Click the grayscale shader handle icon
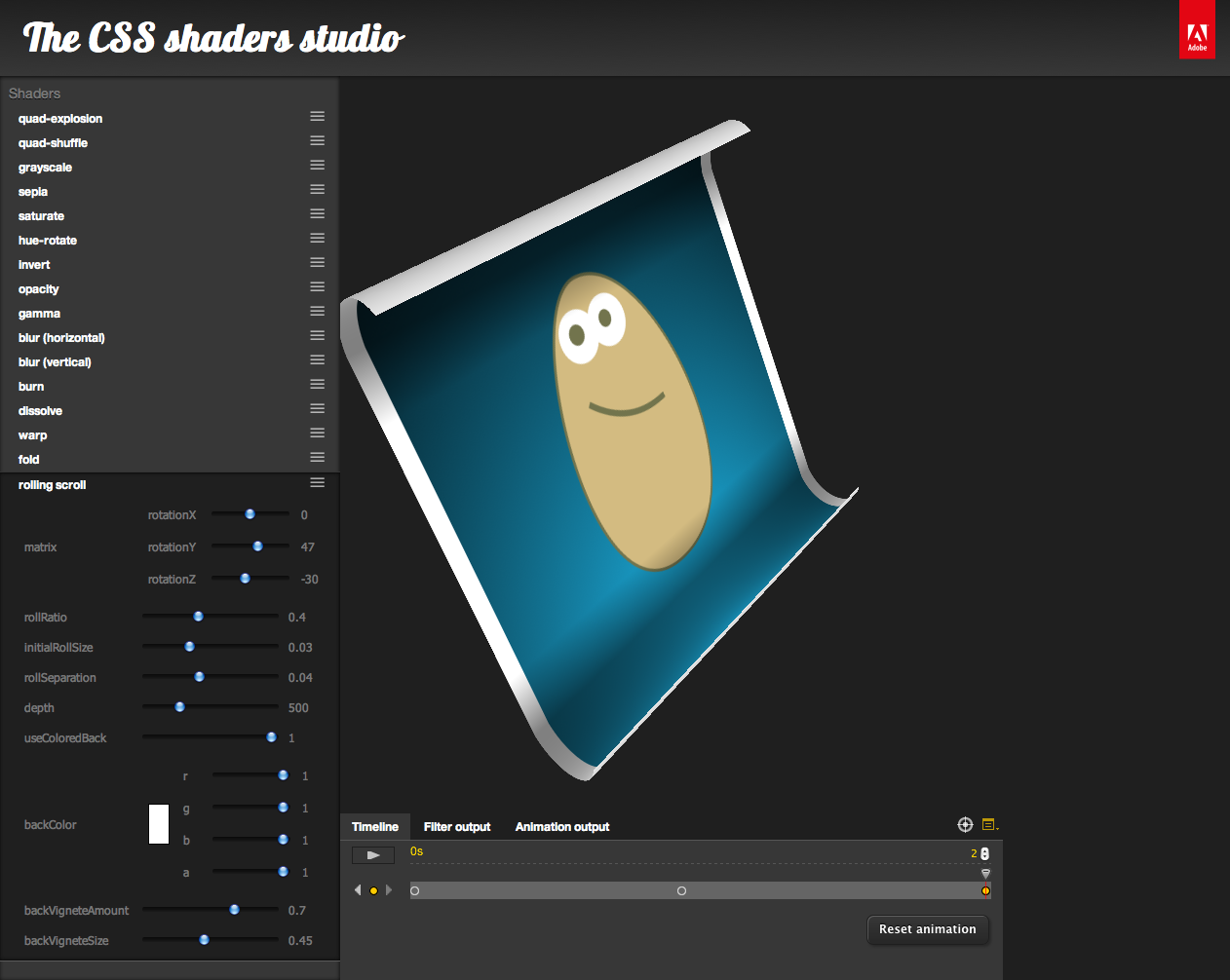 pyautogui.click(x=317, y=166)
